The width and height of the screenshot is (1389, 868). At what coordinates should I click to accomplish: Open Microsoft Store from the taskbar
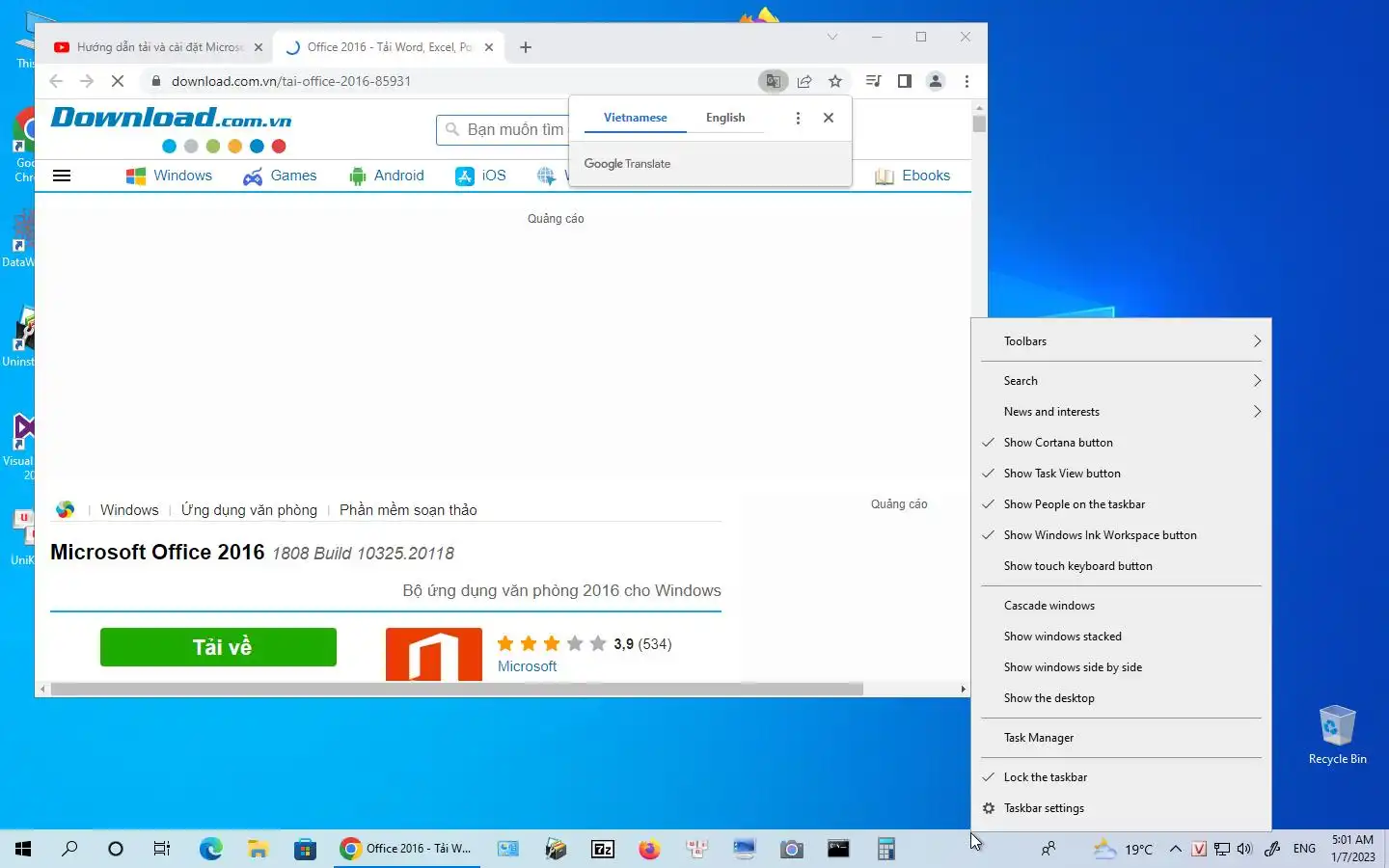click(306, 849)
